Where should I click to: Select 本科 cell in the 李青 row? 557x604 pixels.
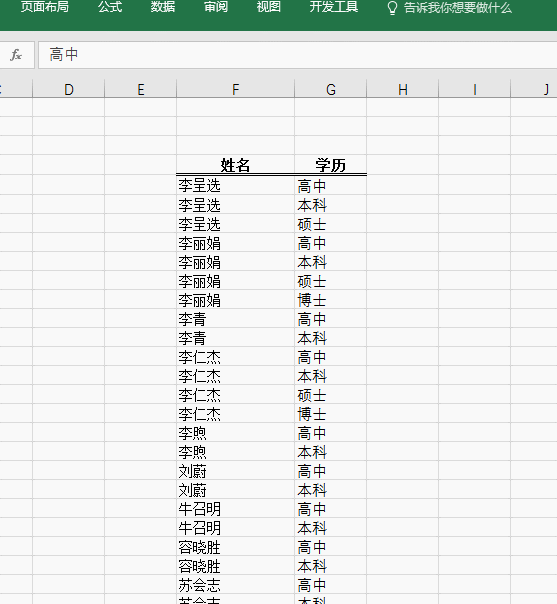coord(331,337)
